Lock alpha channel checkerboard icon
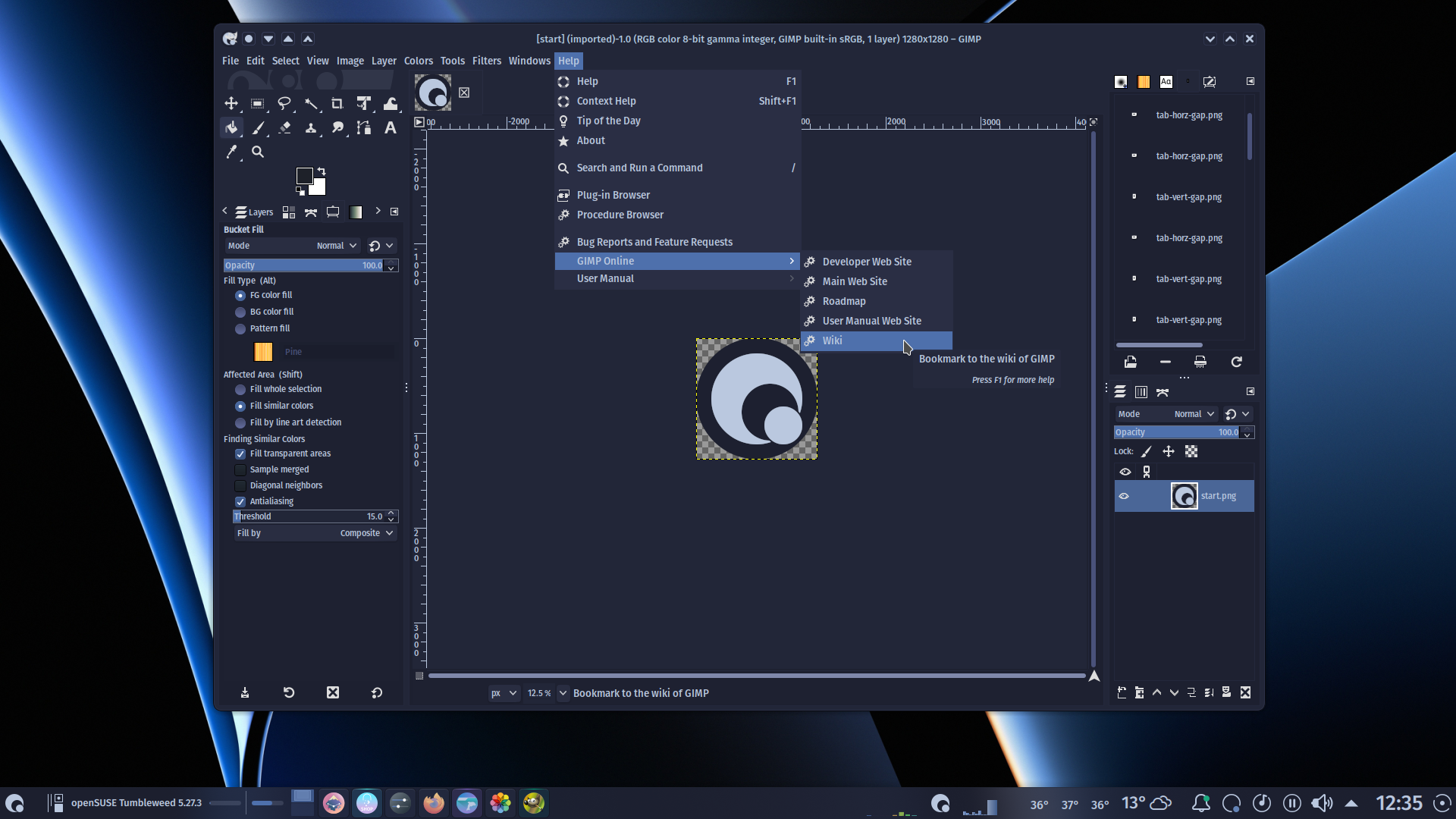The image size is (1456, 819). click(x=1191, y=451)
